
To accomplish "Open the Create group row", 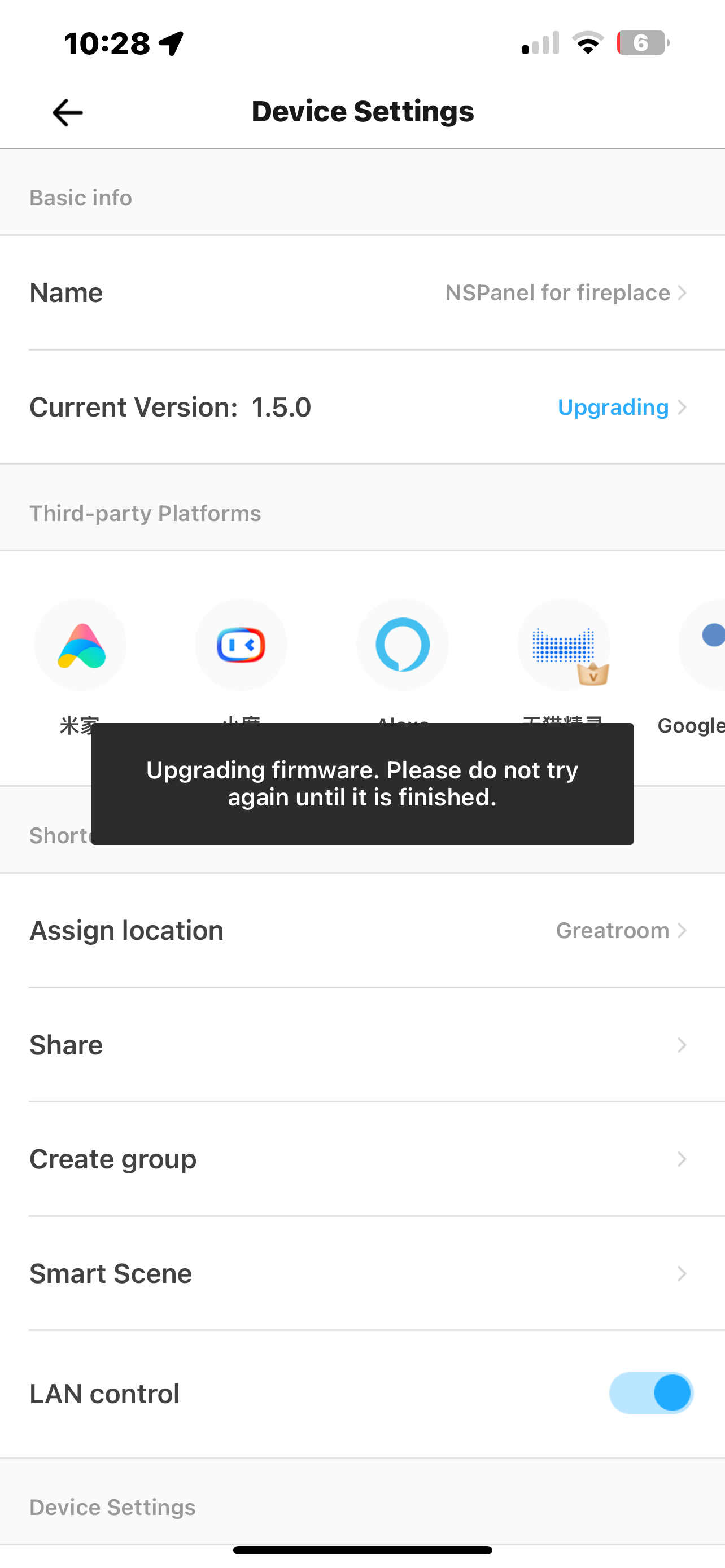I will pyautogui.click(x=362, y=1159).
